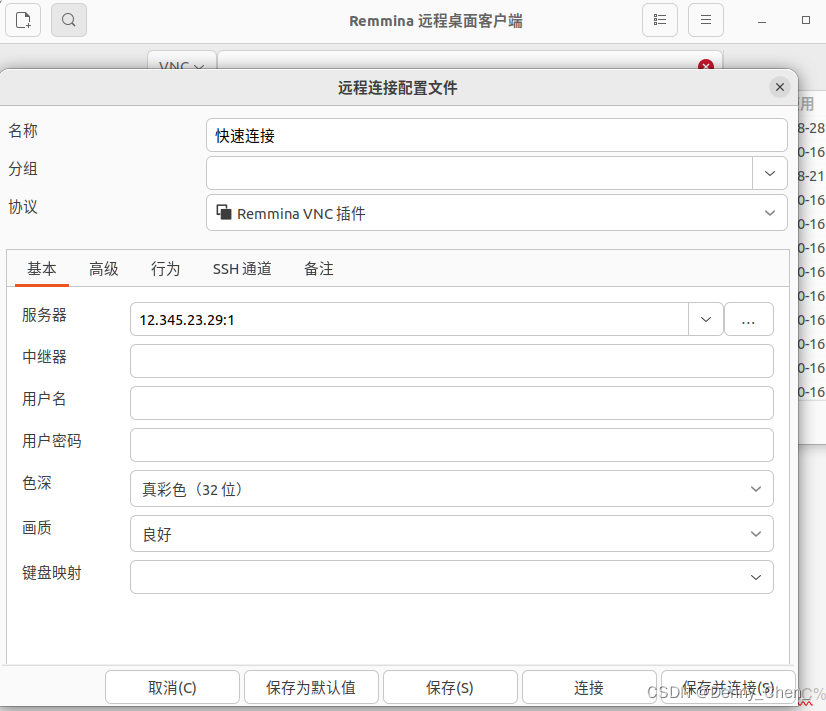
Task: Open the hamburger menu icon
Action: (x=705, y=20)
